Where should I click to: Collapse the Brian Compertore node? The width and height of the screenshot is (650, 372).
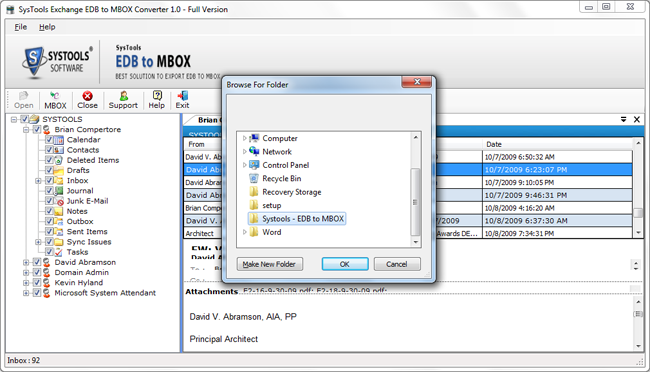(x=26, y=130)
